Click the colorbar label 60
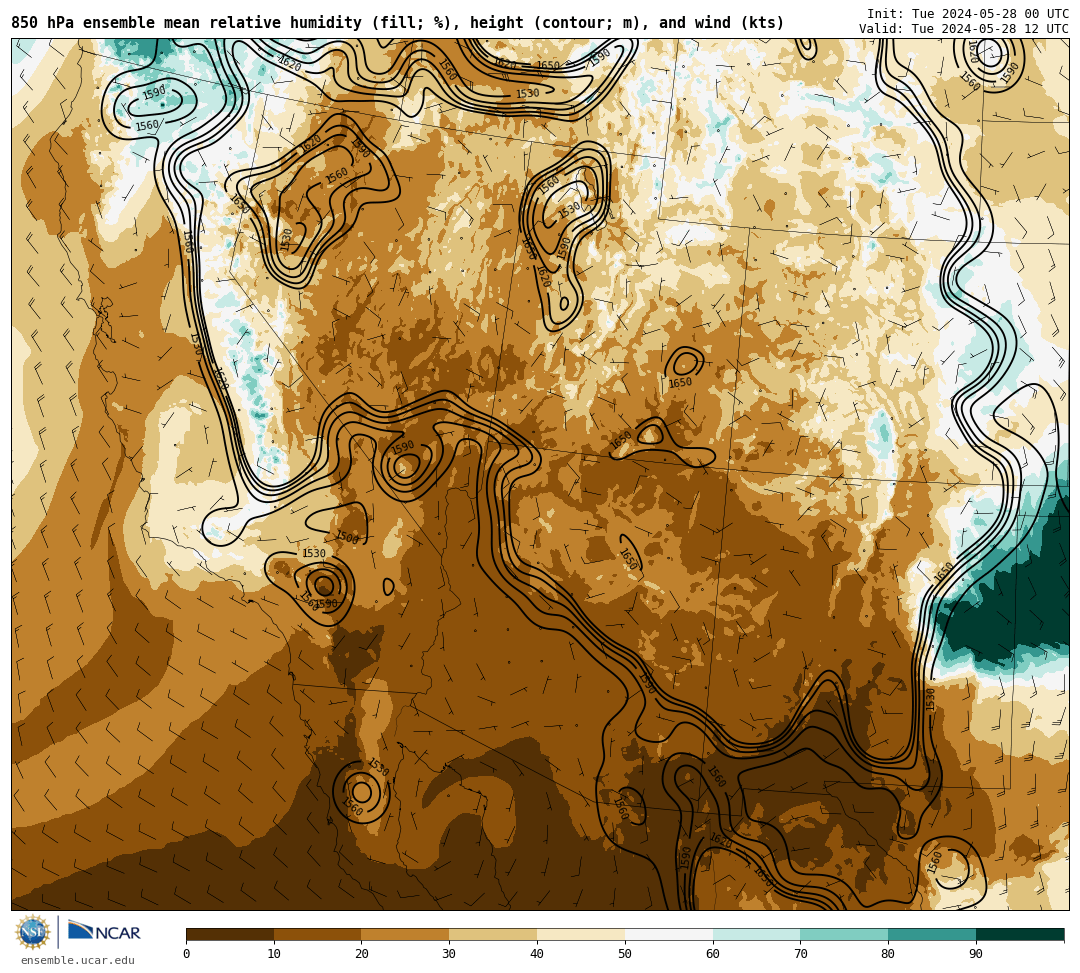Image resolution: width=1080 pixels, height=973 pixels. click(713, 954)
